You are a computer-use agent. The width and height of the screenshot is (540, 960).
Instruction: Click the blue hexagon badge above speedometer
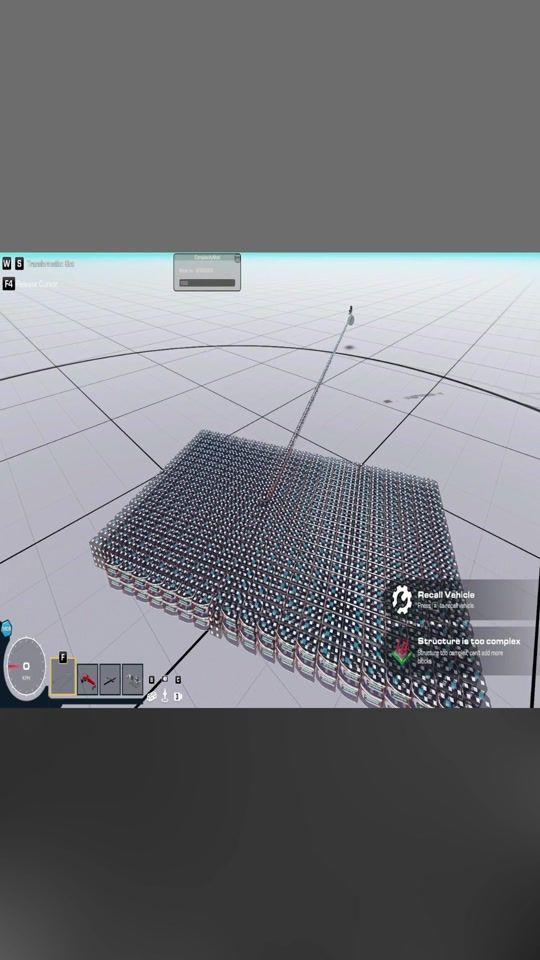coord(6,628)
